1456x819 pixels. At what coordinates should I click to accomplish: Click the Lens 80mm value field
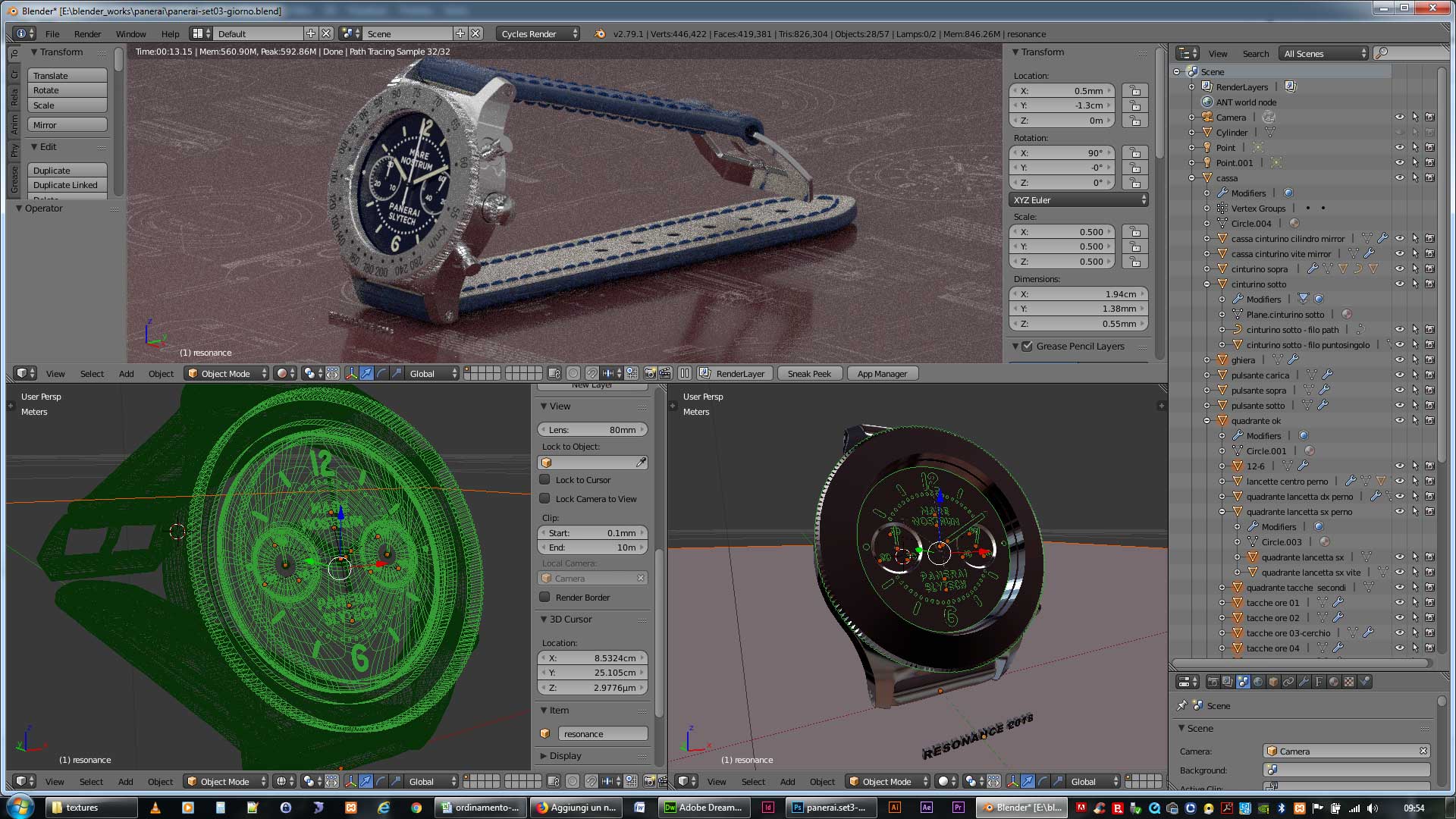click(x=592, y=430)
